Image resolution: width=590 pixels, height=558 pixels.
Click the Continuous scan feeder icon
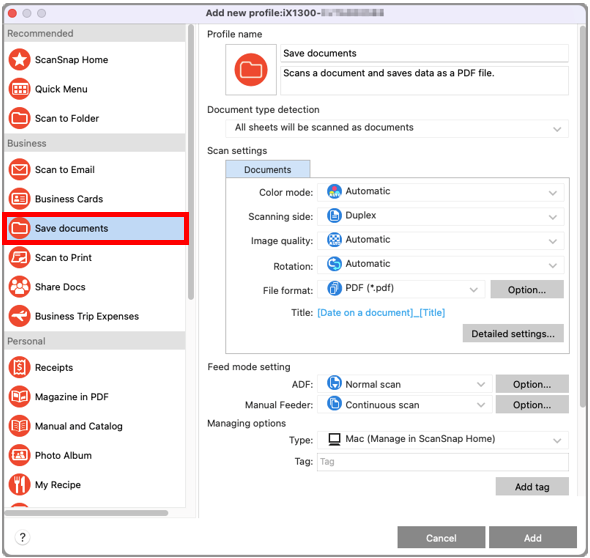[x=334, y=404]
